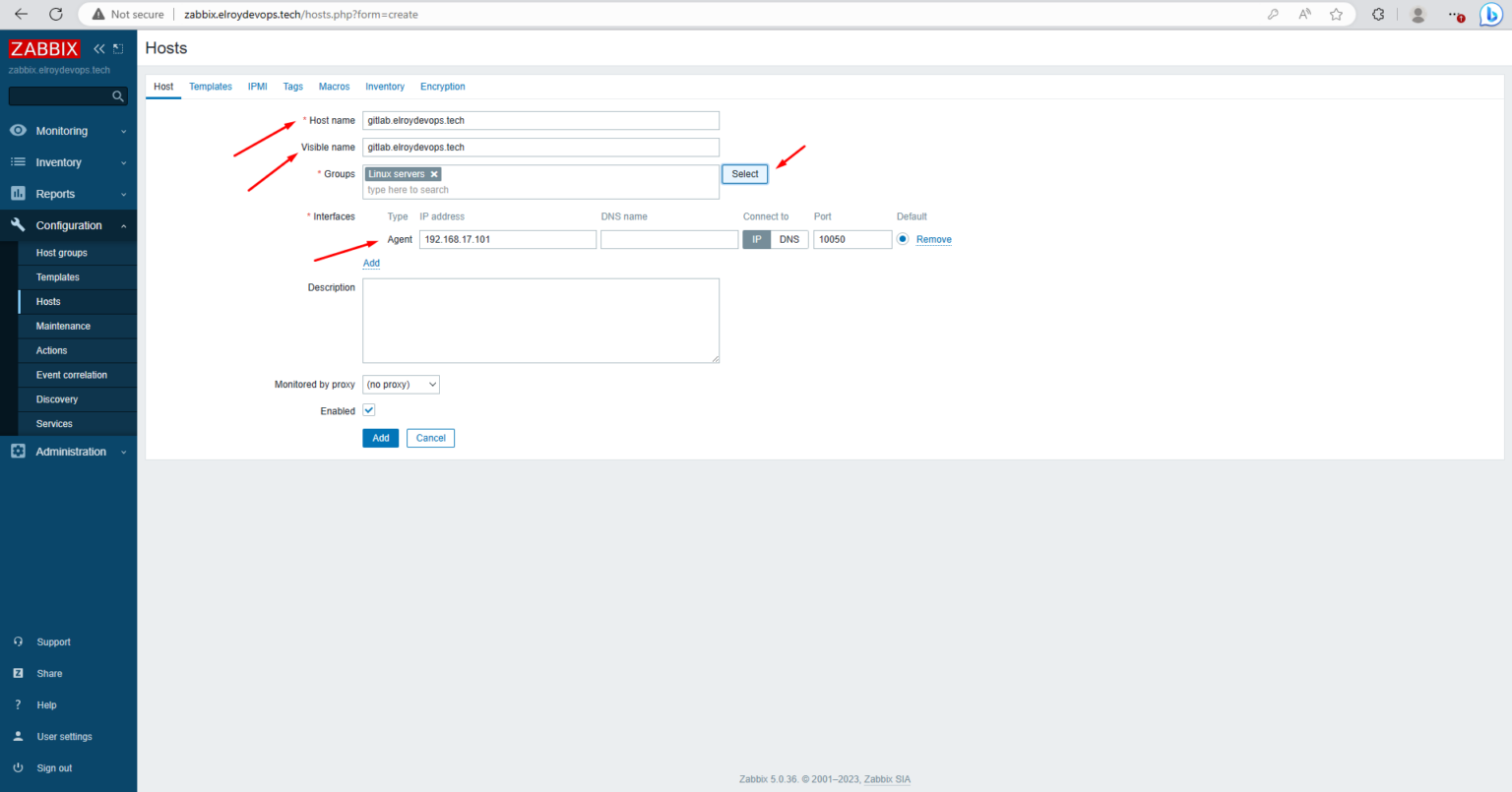The width and height of the screenshot is (1512, 792).
Task: Remove the Linux servers group tag
Action: pyautogui.click(x=433, y=172)
